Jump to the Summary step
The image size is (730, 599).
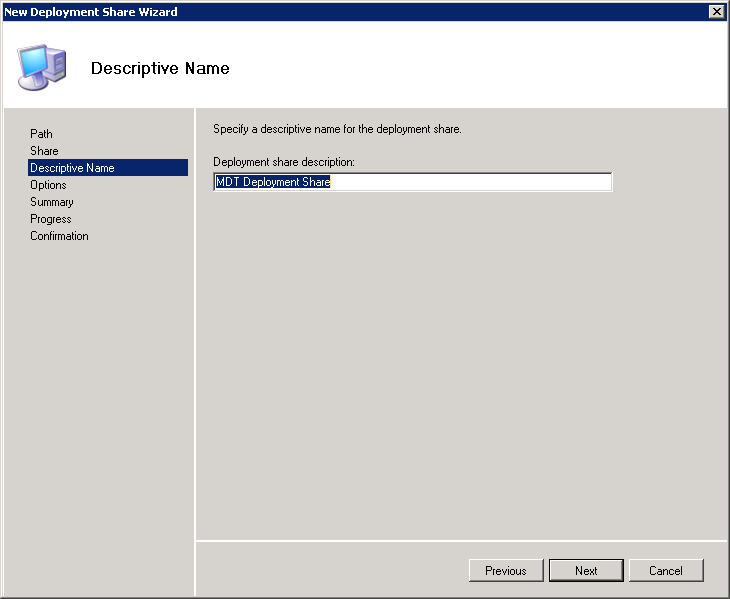[52, 202]
